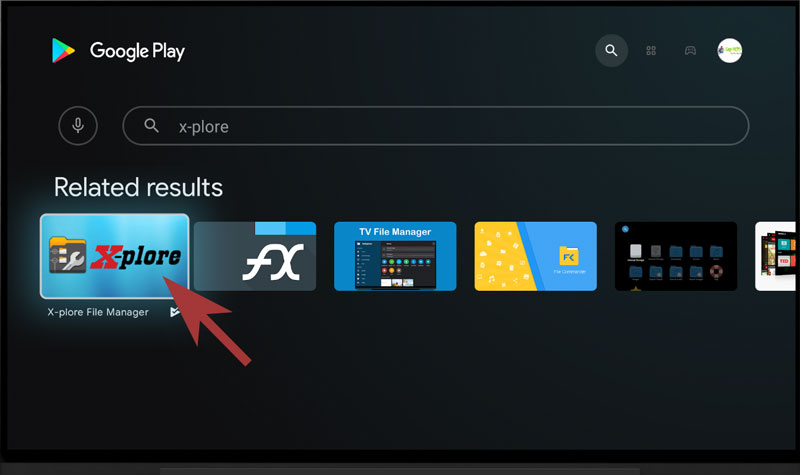The height and width of the screenshot is (475, 800).
Task: Open the TV File Manager card
Action: [x=395, y=256]
